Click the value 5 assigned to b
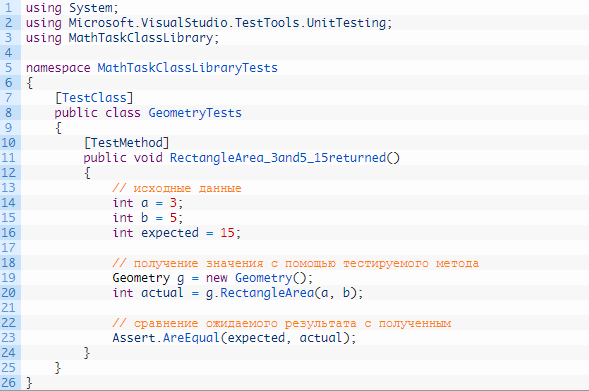This screenshot has width=589, height=391. 173,218
